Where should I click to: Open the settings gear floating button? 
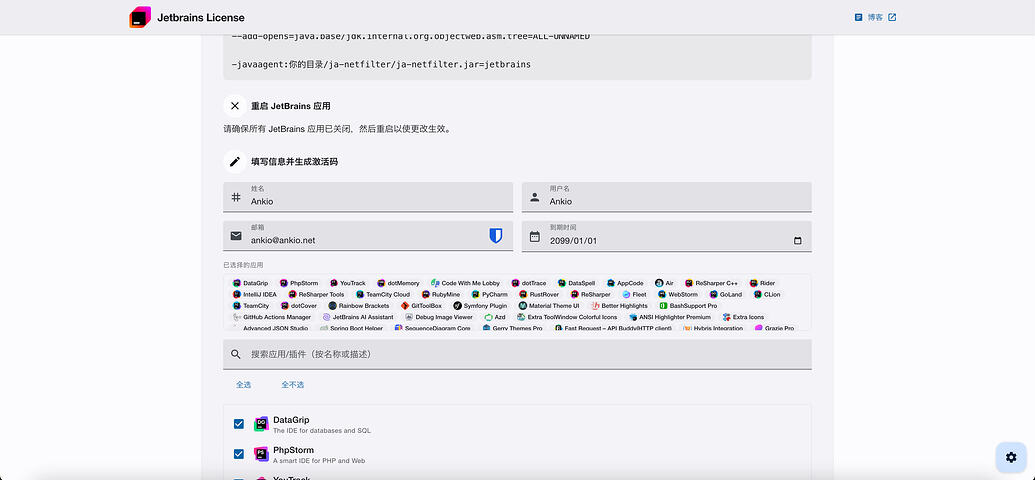pyautogui.click(x=1011, y=457)
